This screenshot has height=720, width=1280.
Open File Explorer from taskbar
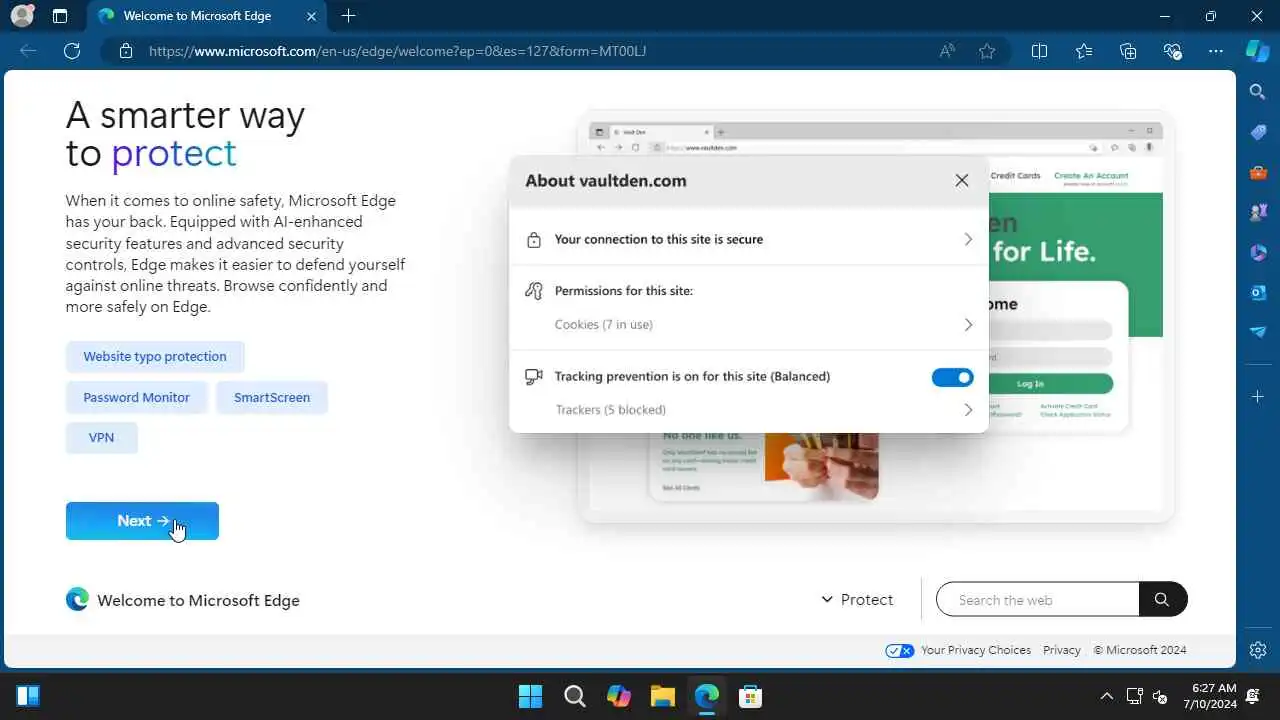click(x=662, y=696)
